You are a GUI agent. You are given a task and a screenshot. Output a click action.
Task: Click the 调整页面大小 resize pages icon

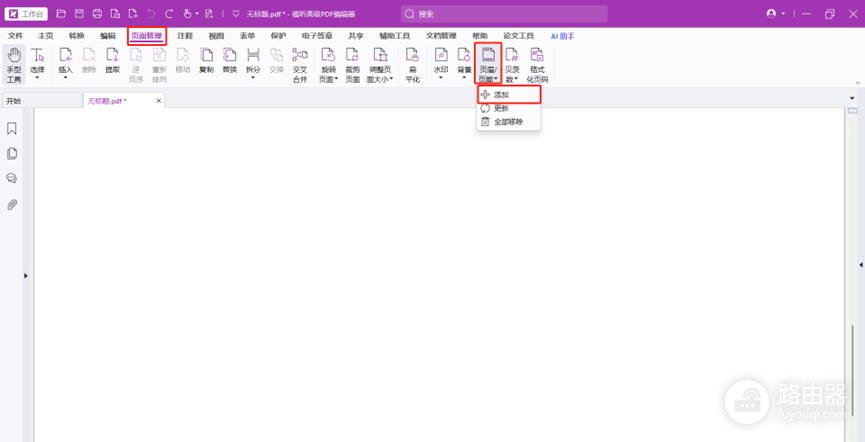[x=380, y=55]
